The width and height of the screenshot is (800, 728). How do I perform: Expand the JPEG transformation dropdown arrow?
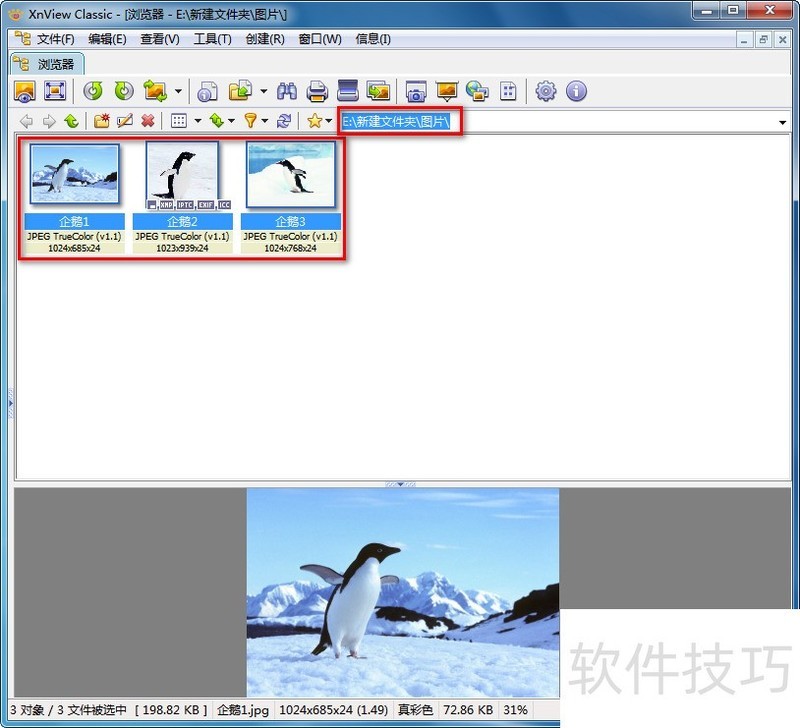point(178,92)
